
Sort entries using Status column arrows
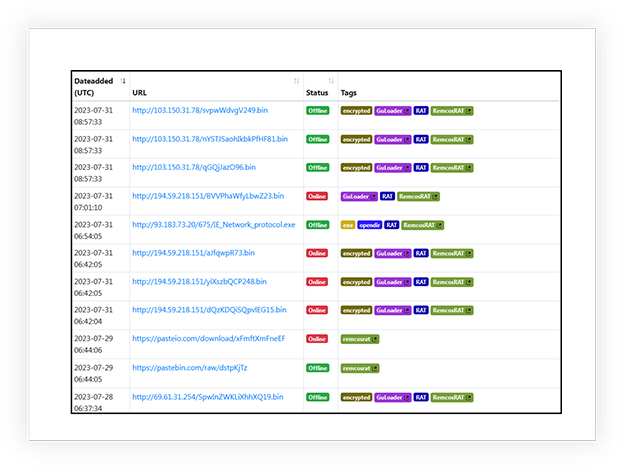tap(331, 81)
